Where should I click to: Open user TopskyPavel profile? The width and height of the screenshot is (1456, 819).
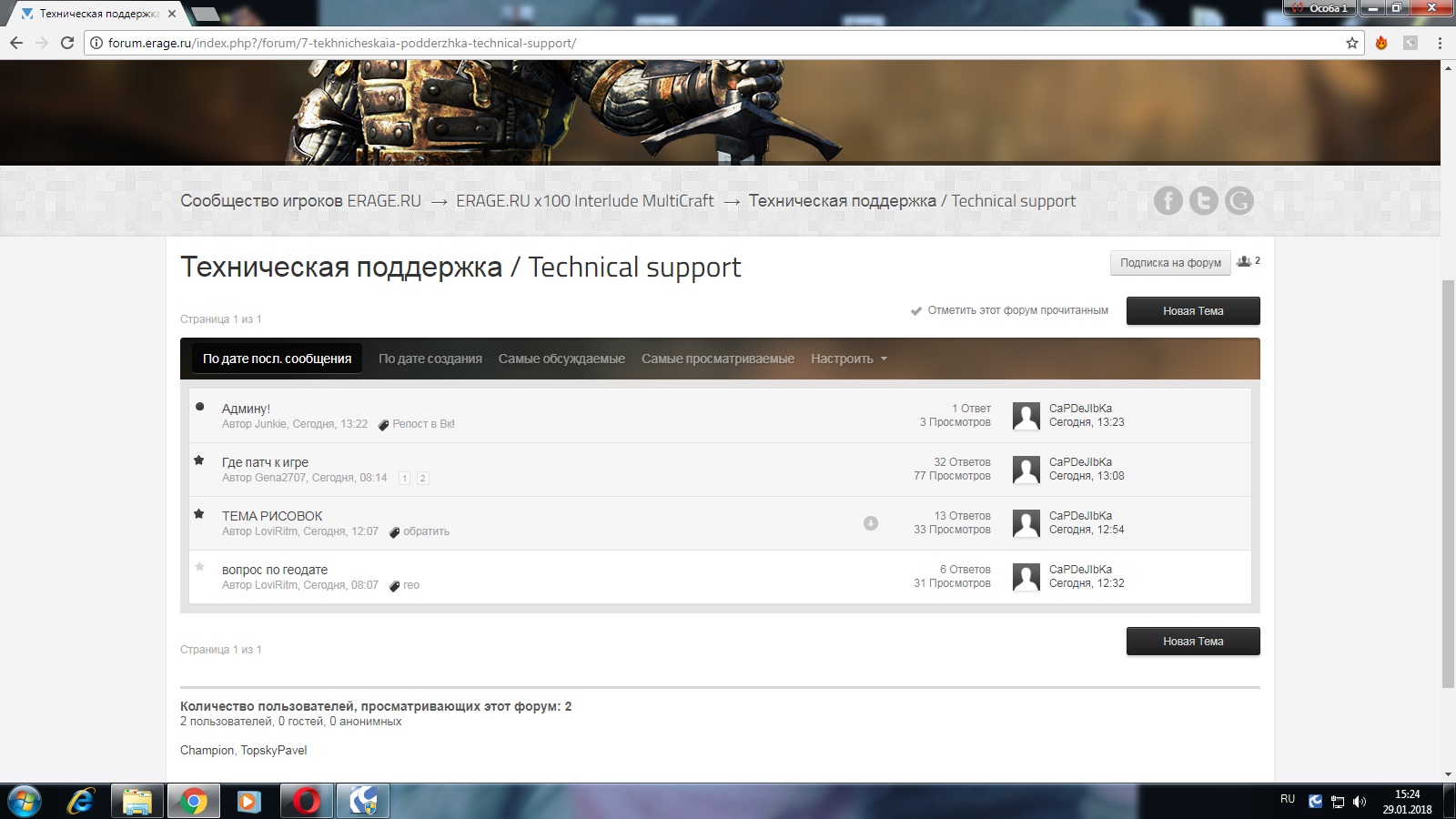(274, 751)
